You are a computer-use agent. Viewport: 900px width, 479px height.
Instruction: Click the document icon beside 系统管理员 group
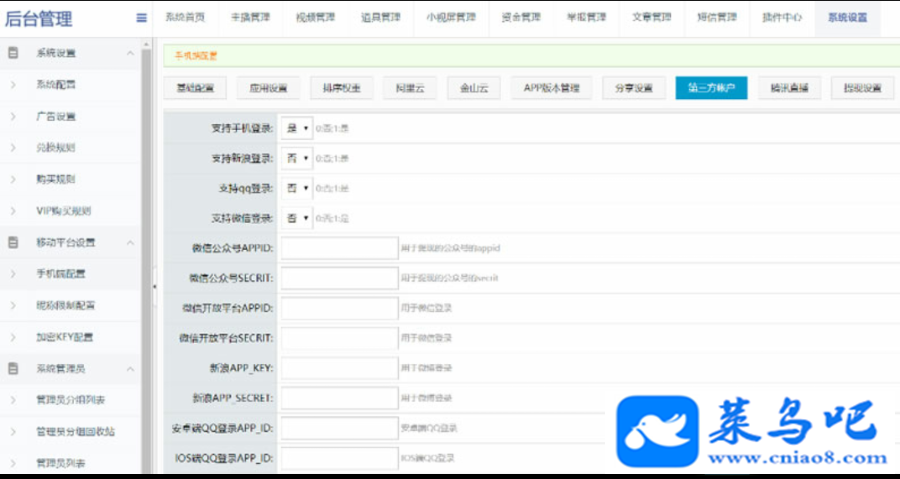pos(13,368)
